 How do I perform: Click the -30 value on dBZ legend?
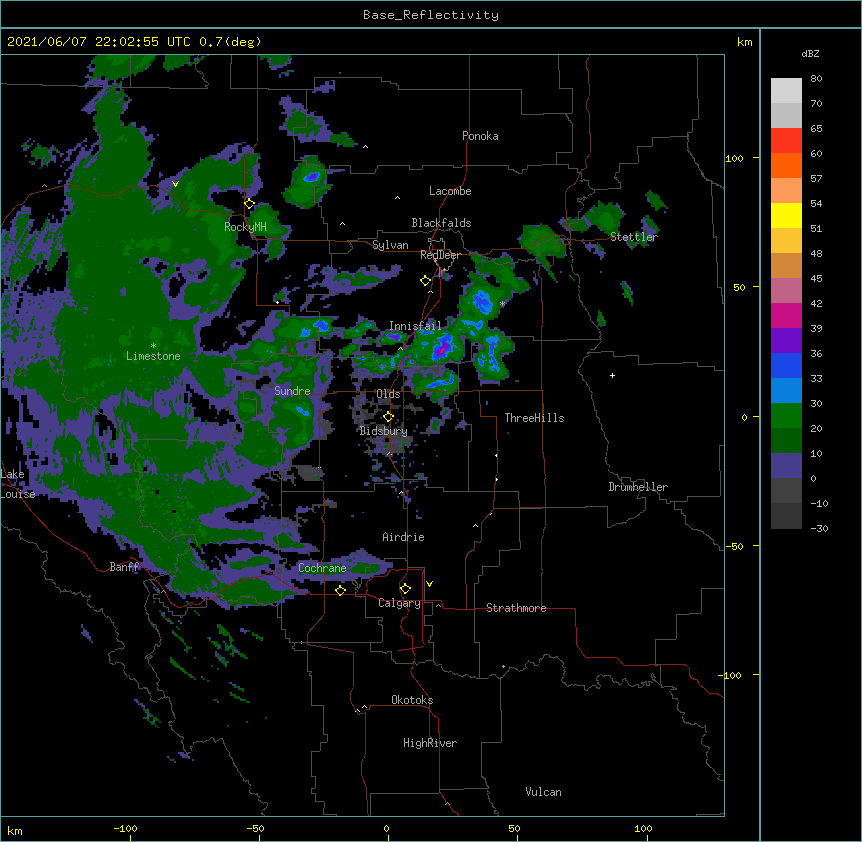819,528
